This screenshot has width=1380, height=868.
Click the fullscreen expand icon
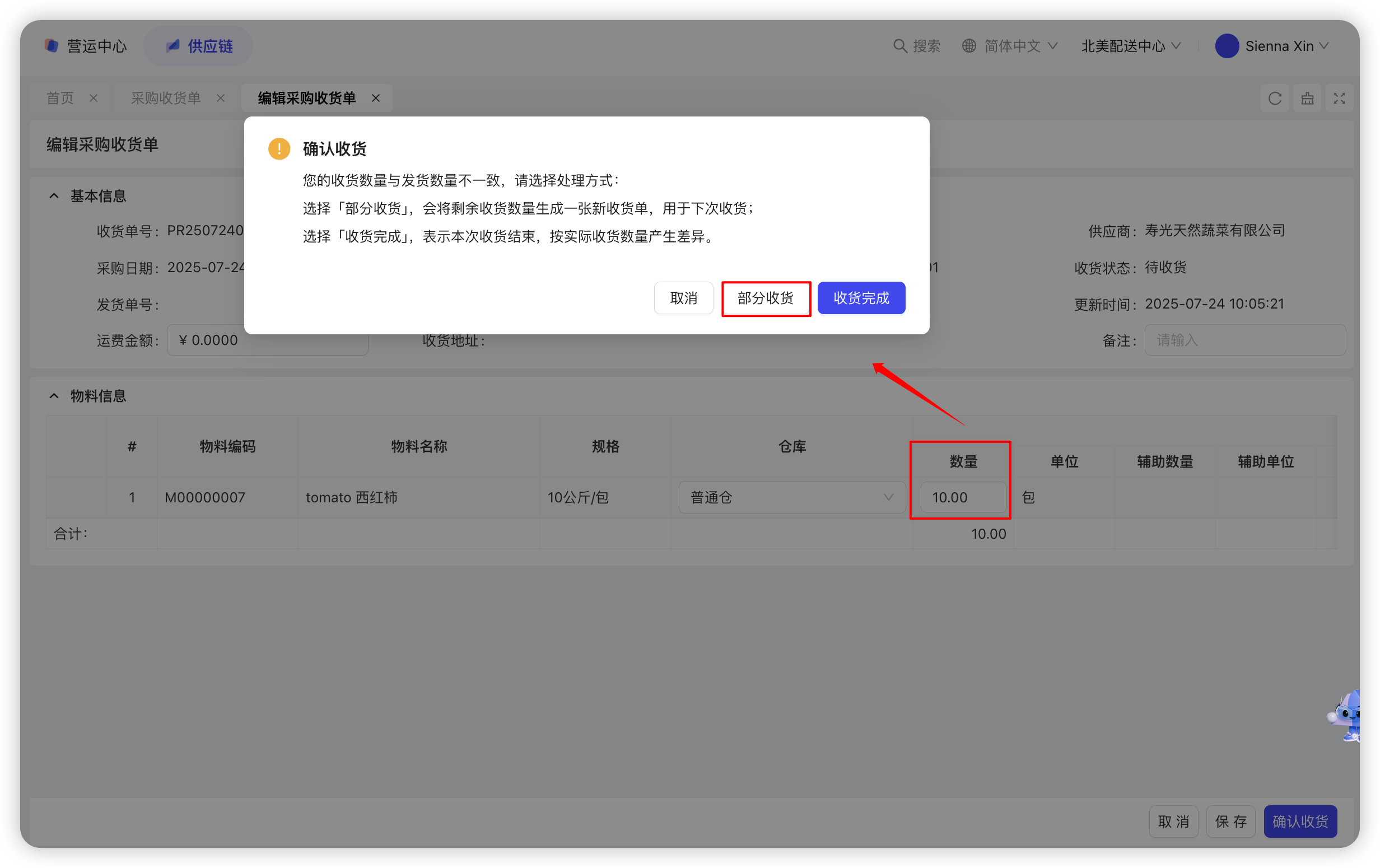point(1339,99)
